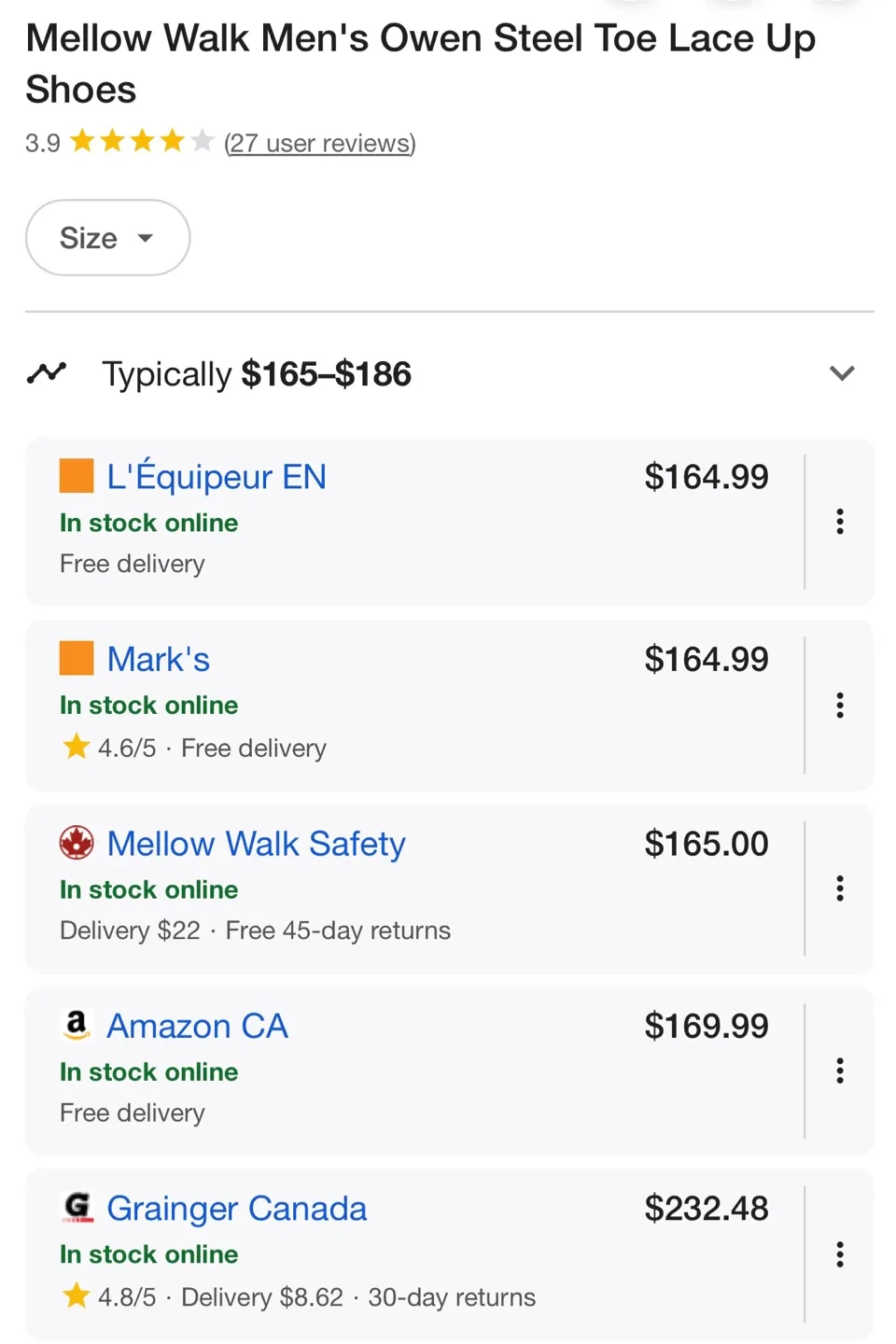Screen dimensions: 896x1344
Task: Open the 27 user reviews link
Action: click(319, 143)
